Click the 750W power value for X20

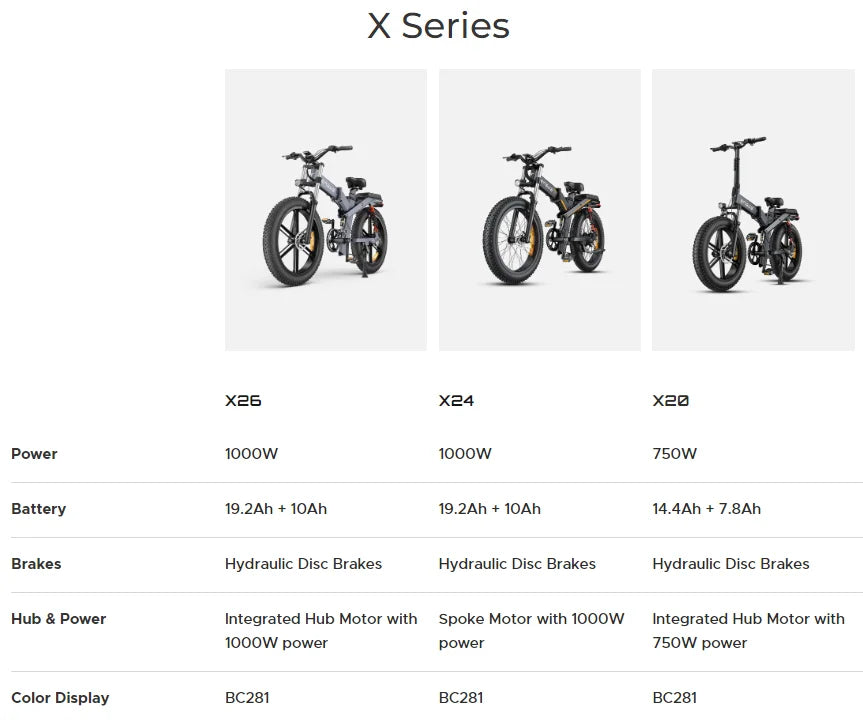(675, 454)
